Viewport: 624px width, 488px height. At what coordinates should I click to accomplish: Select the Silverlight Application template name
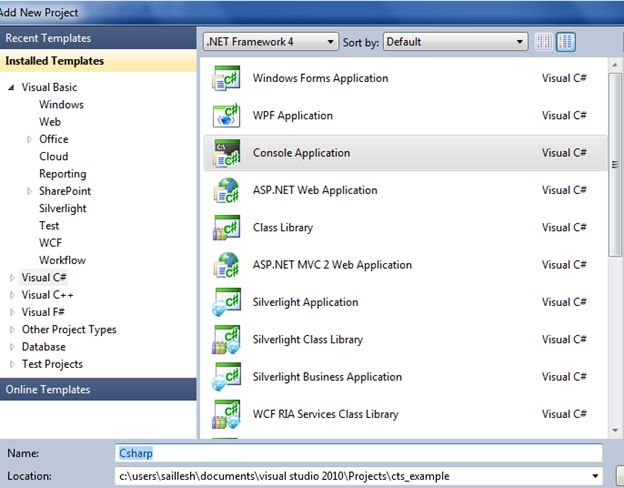(305, 303)
